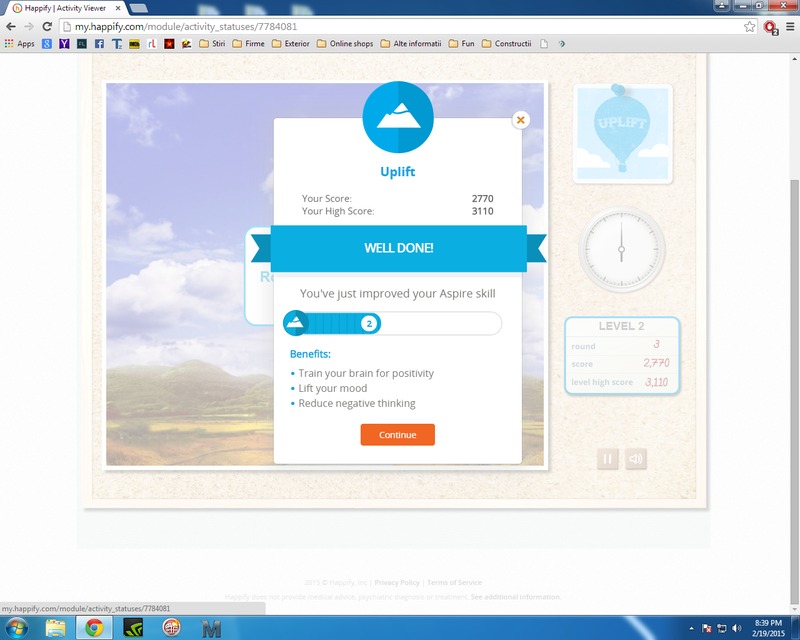Select the Happify Activity Viewer tab
This screenshot has width=800, height=640.
click(64, 8)
